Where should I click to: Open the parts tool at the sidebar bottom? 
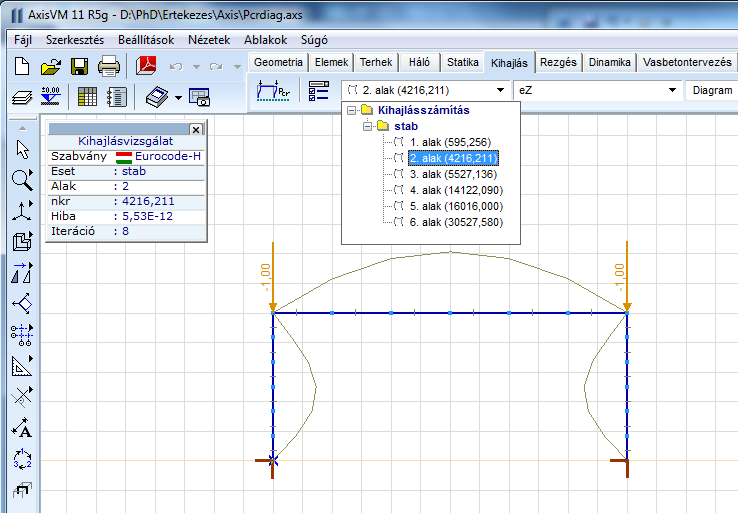coord(22,490)
